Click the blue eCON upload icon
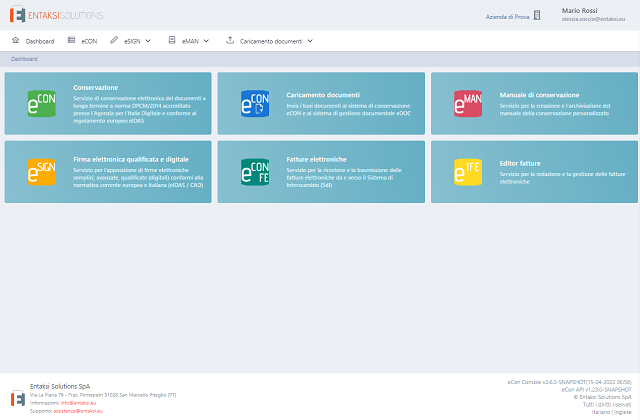The width and height of the screenshot is (640, 420). 255,104
